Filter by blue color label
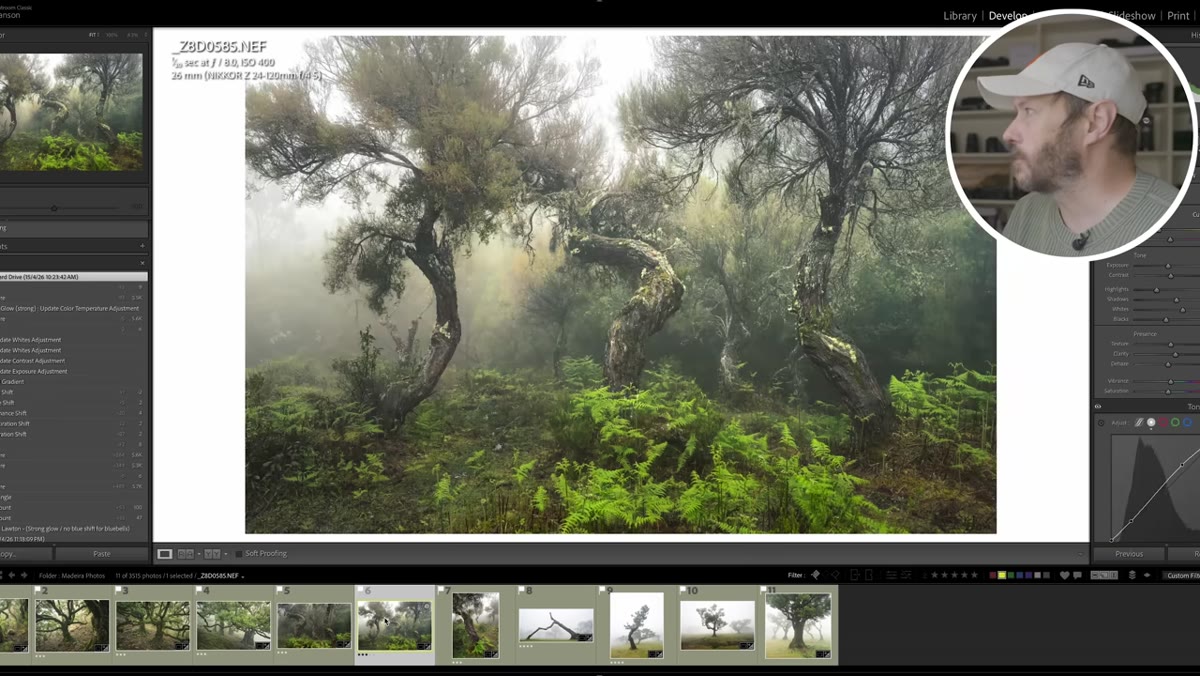This screenshot has width=1200, height=676. pyautogui.click(x=1020, y=575)
